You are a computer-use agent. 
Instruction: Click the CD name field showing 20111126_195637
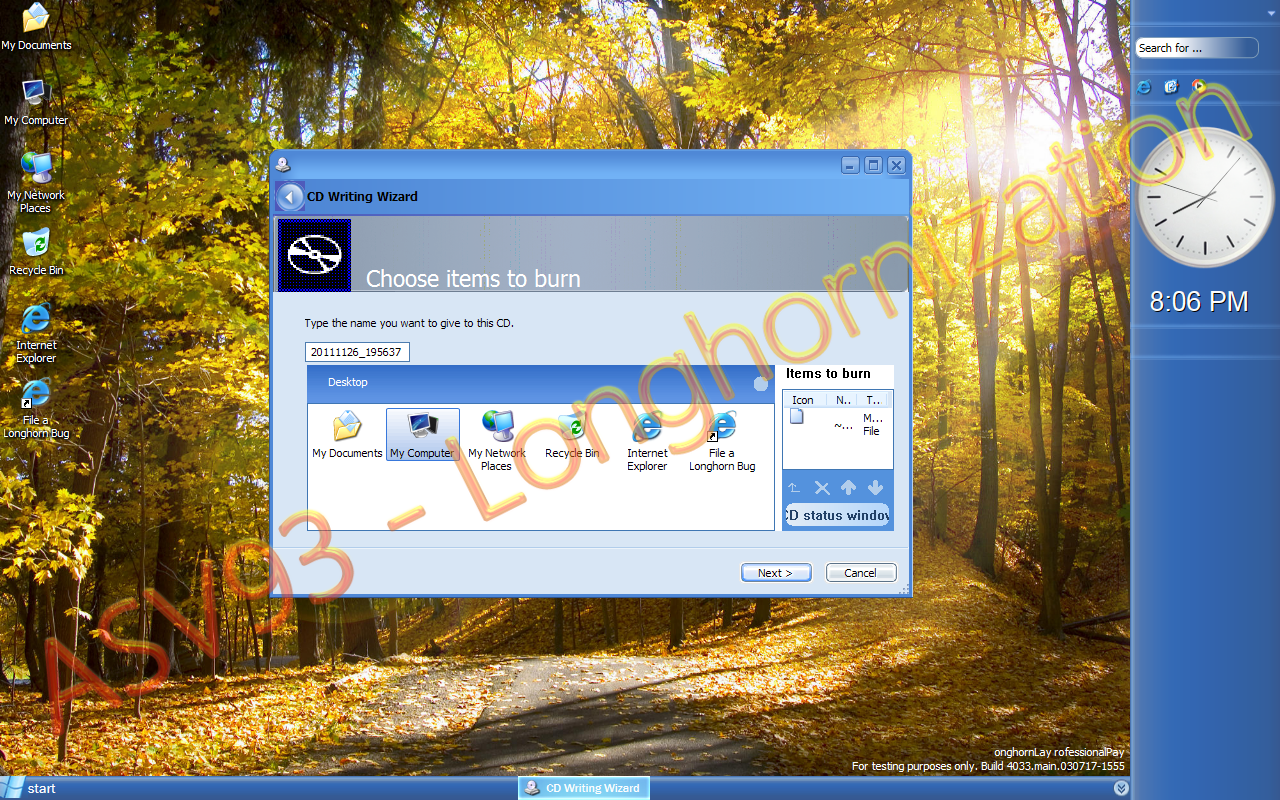point(357,351)
